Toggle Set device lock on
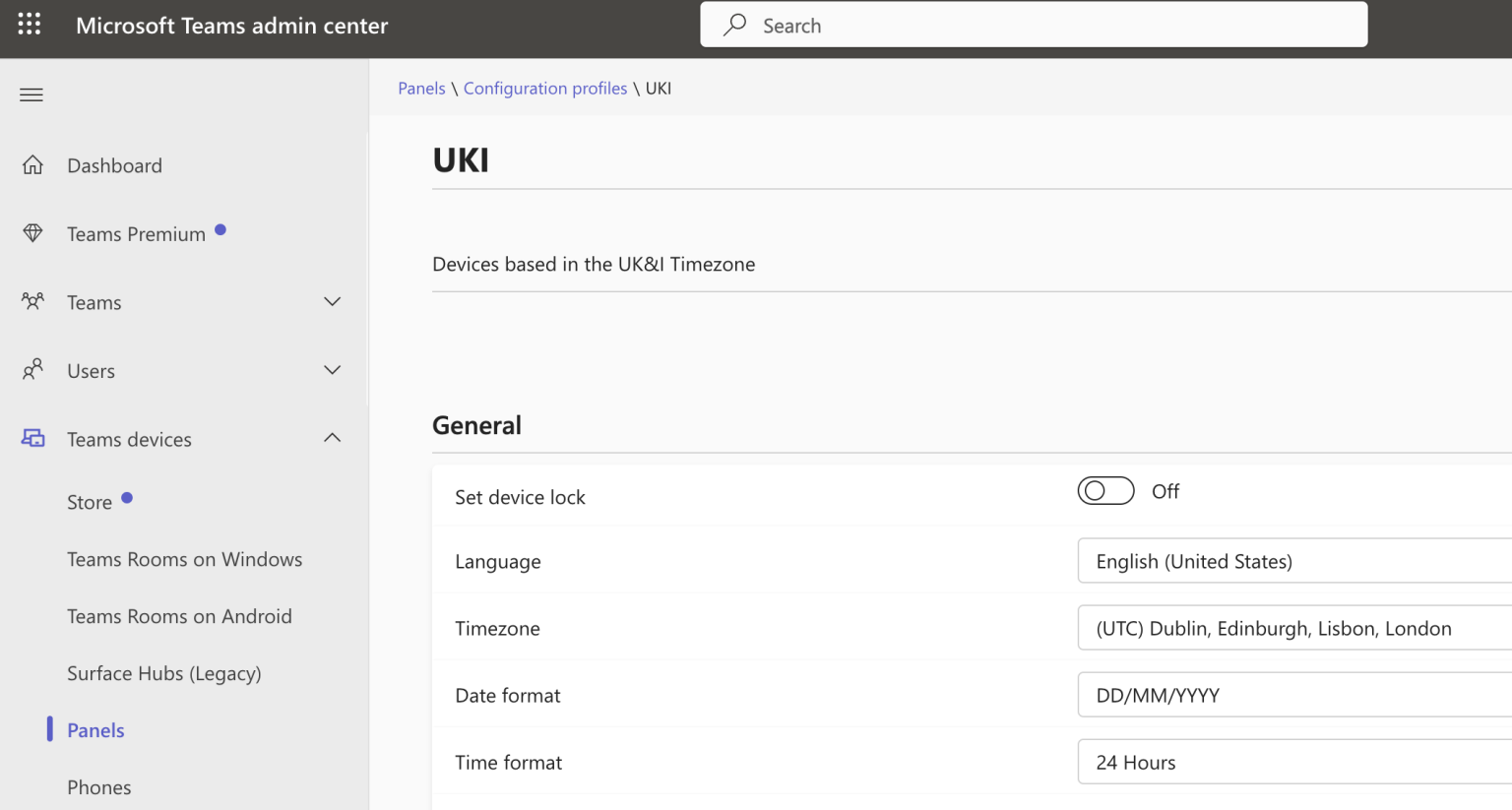1512x810 pixels. pyautogui.click(x=1105, y=490)
